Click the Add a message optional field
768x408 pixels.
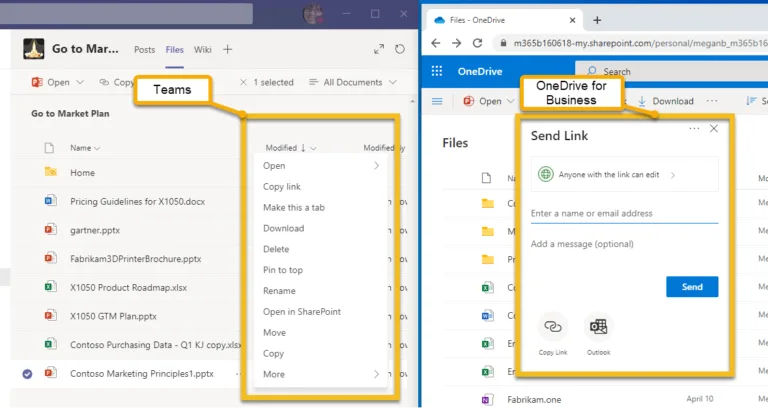624,244
